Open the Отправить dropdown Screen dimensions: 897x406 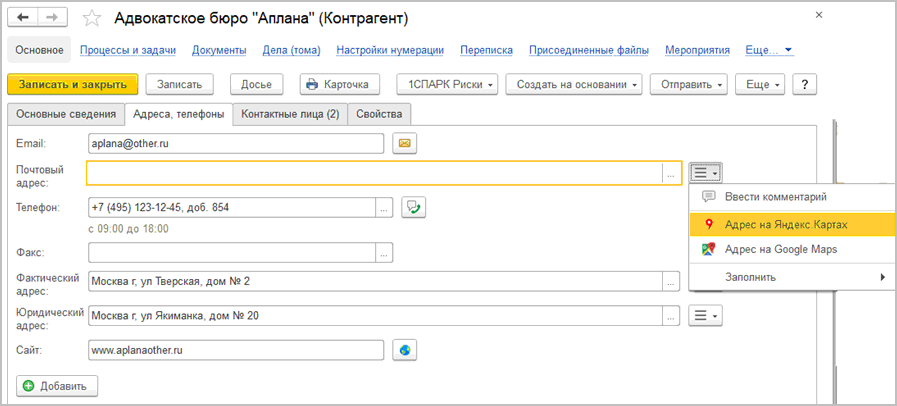(692, 85)
